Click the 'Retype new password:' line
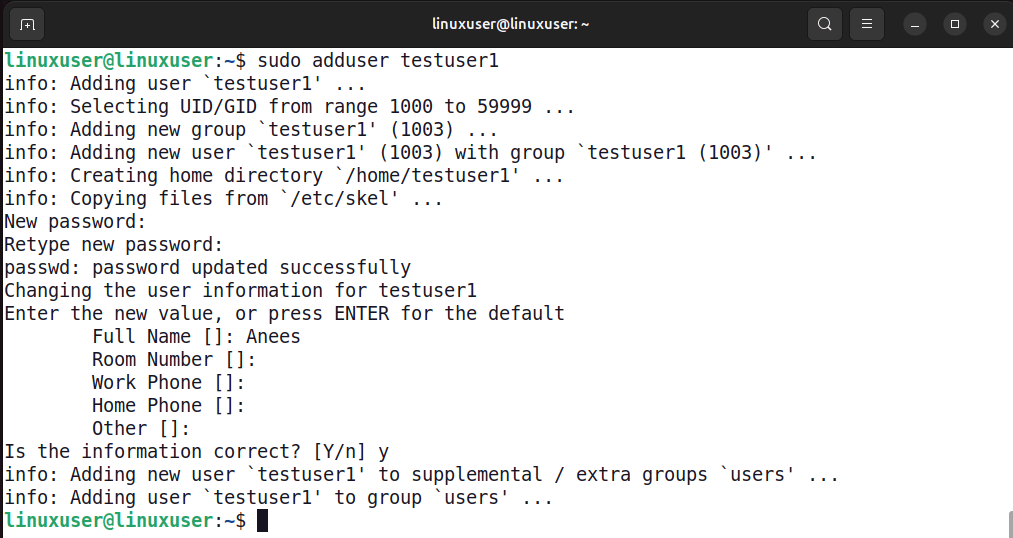This screenshot has height=538, width=1013. (x=113, y=245)
